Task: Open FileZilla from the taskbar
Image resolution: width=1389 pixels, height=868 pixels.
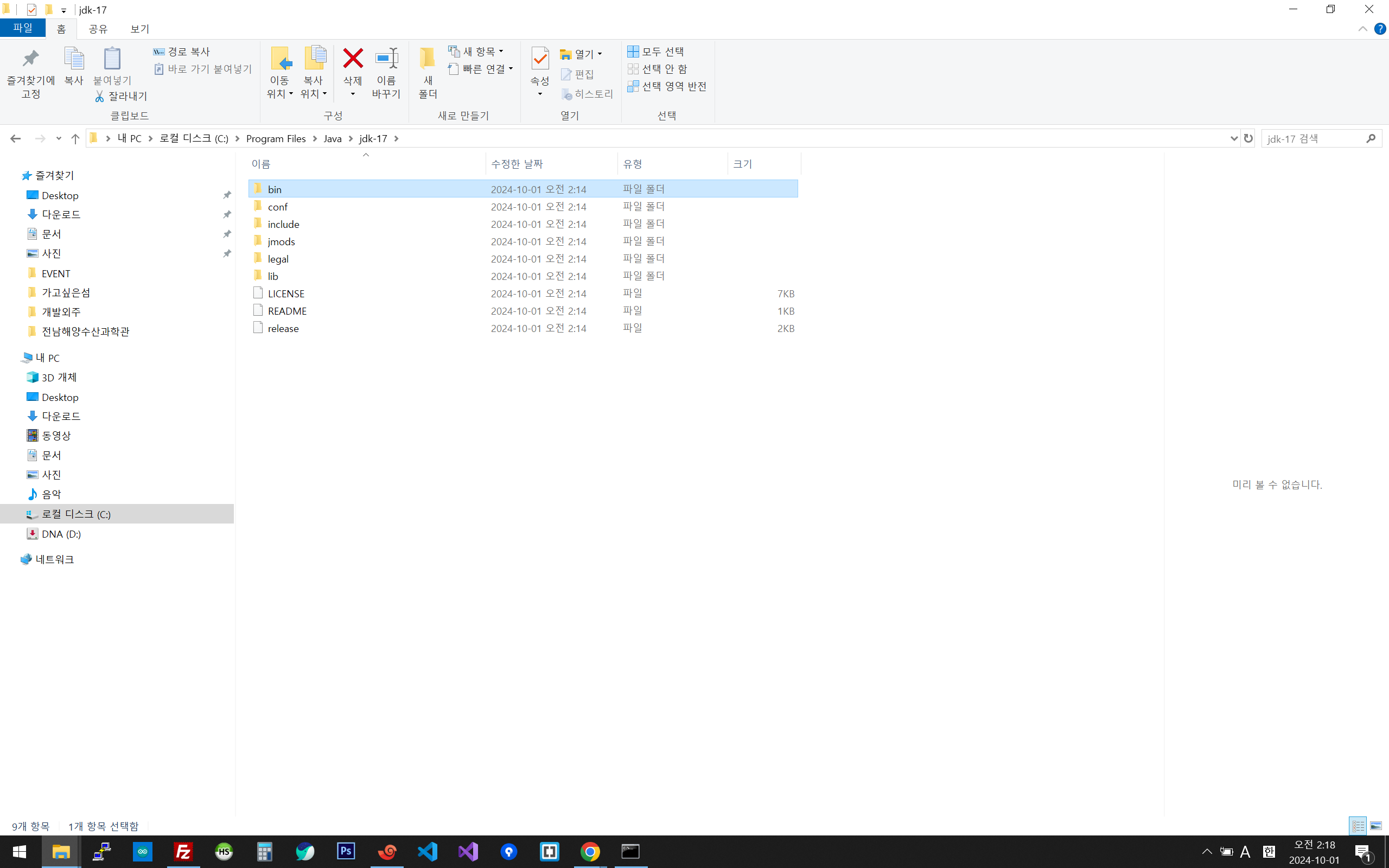Action: coord(183,851)
